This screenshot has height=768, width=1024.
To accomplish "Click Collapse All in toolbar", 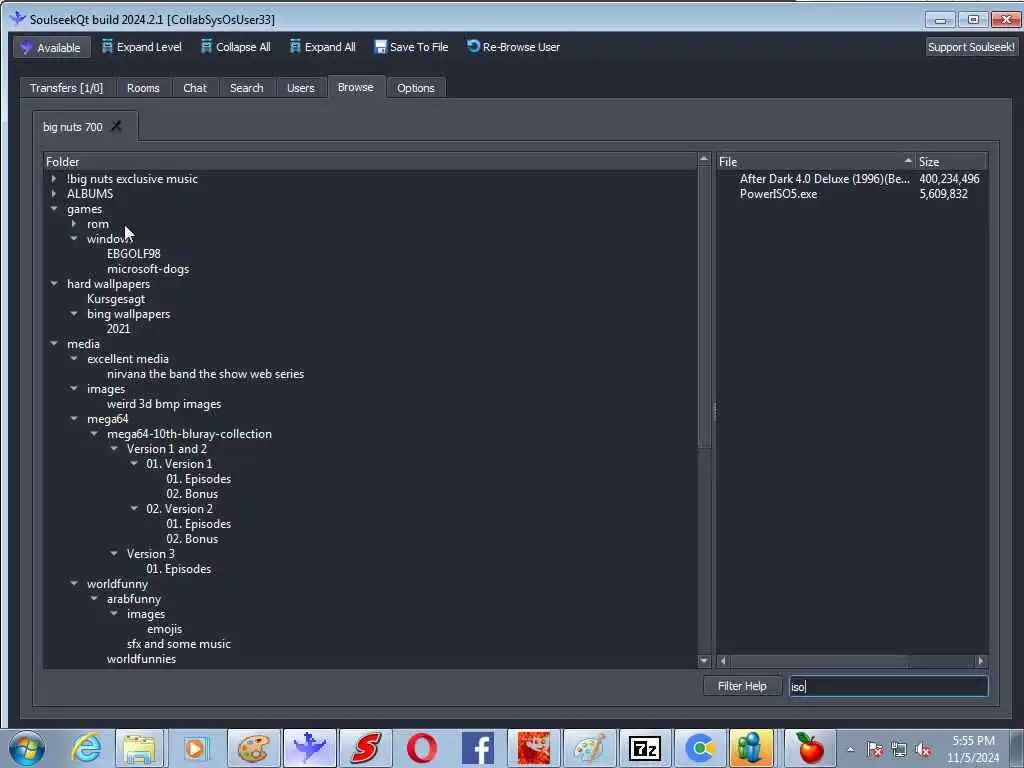I will (x=235, y=47).
